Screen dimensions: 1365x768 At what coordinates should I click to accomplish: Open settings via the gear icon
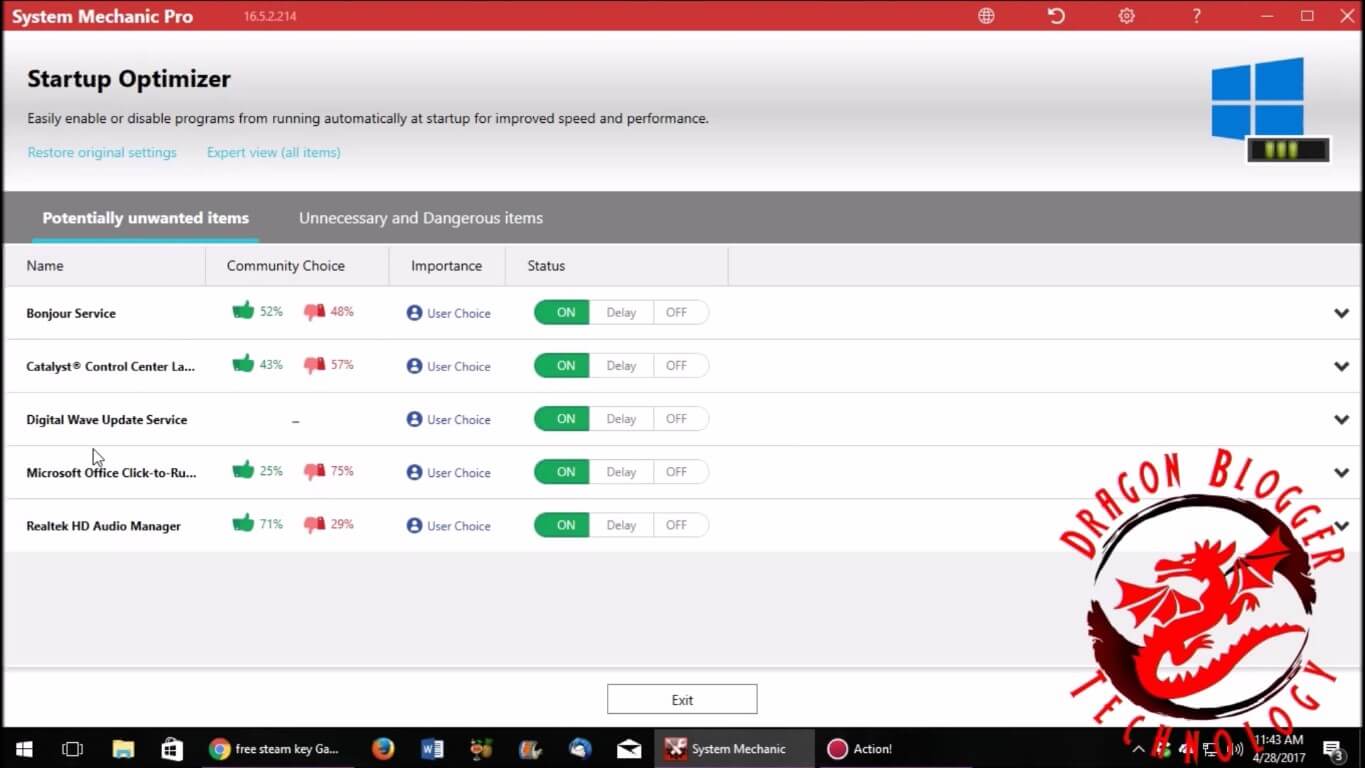click(1126, 16)
